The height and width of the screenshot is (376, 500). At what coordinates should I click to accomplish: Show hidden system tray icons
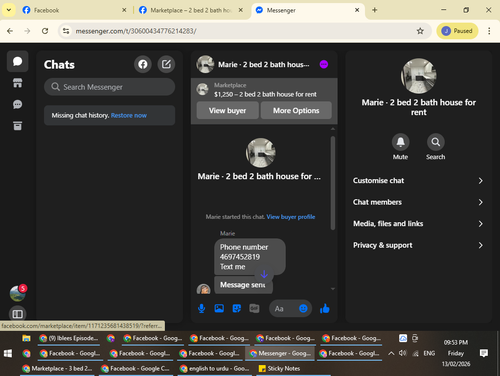click(x=391, y=353)
